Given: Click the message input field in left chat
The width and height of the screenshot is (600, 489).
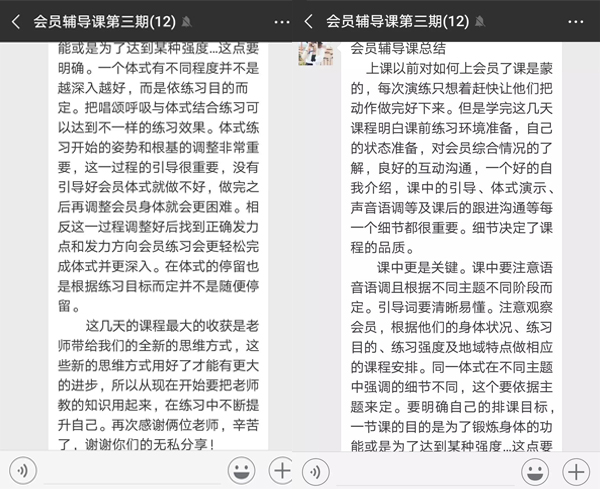Looking at the screenshot, I should (132, 469).
